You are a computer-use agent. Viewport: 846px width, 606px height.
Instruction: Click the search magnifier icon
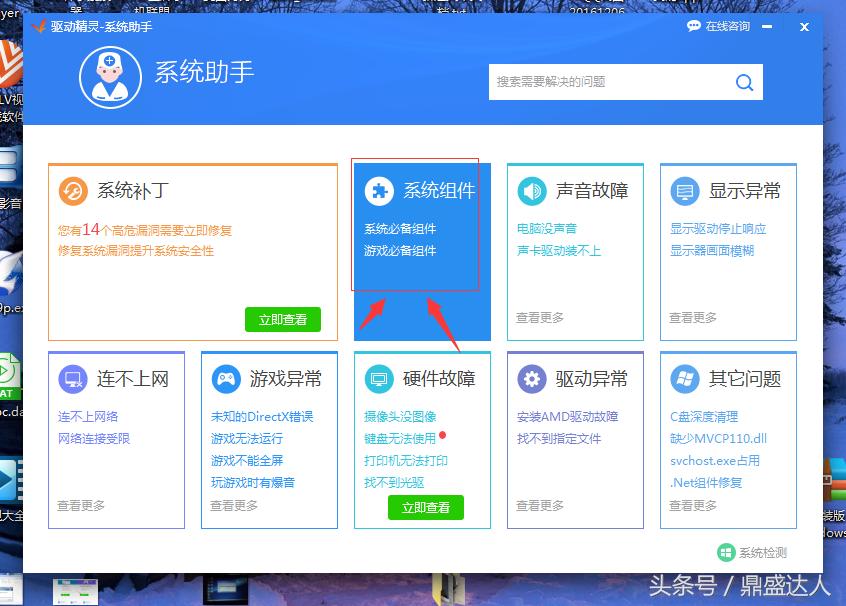[744, 82]
